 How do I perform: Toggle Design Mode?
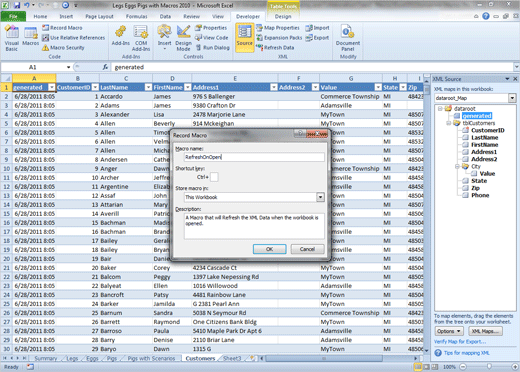[x=183, y=39]
